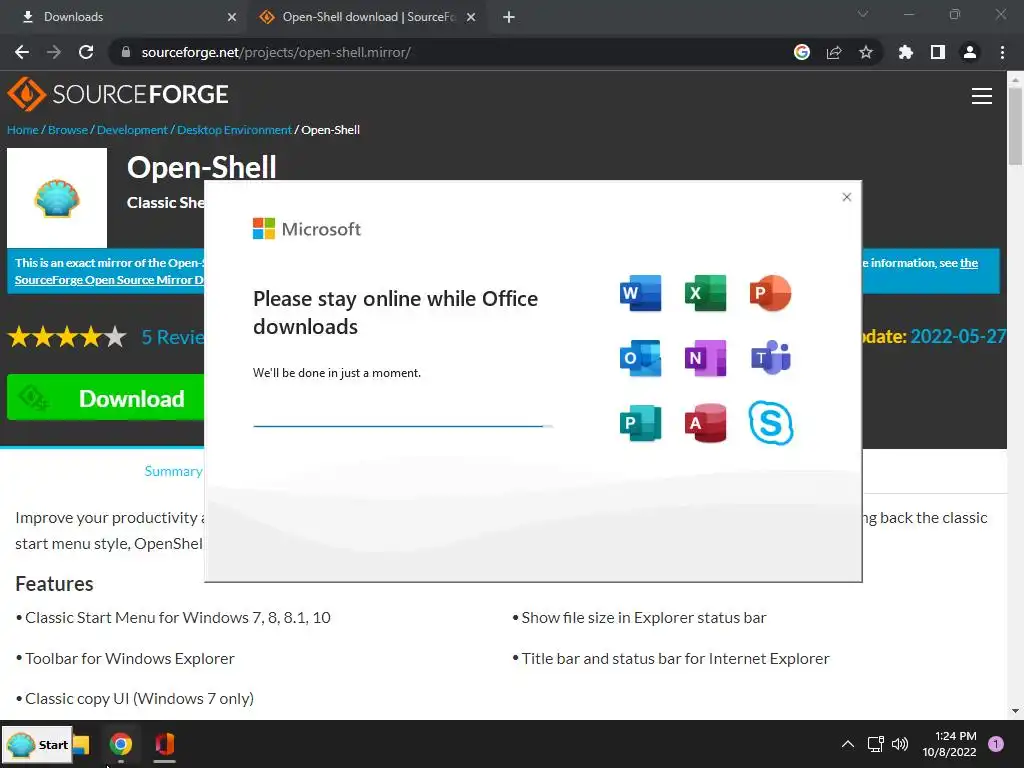Open the 5 Reviews link

(x=173, y=337)
